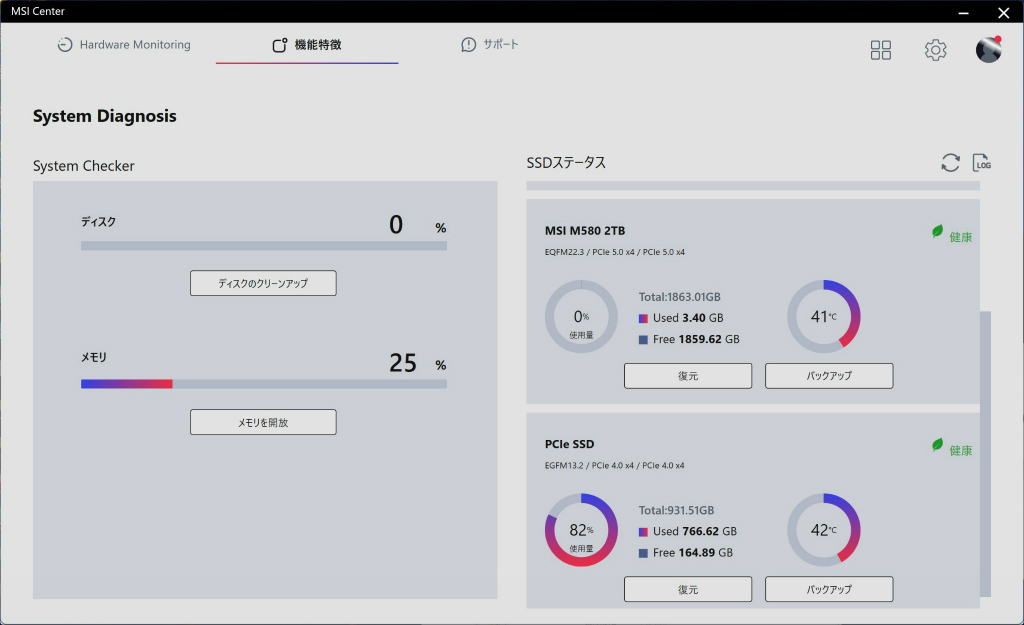
Task: Open settings gear icon
Action: click(935, 50)
